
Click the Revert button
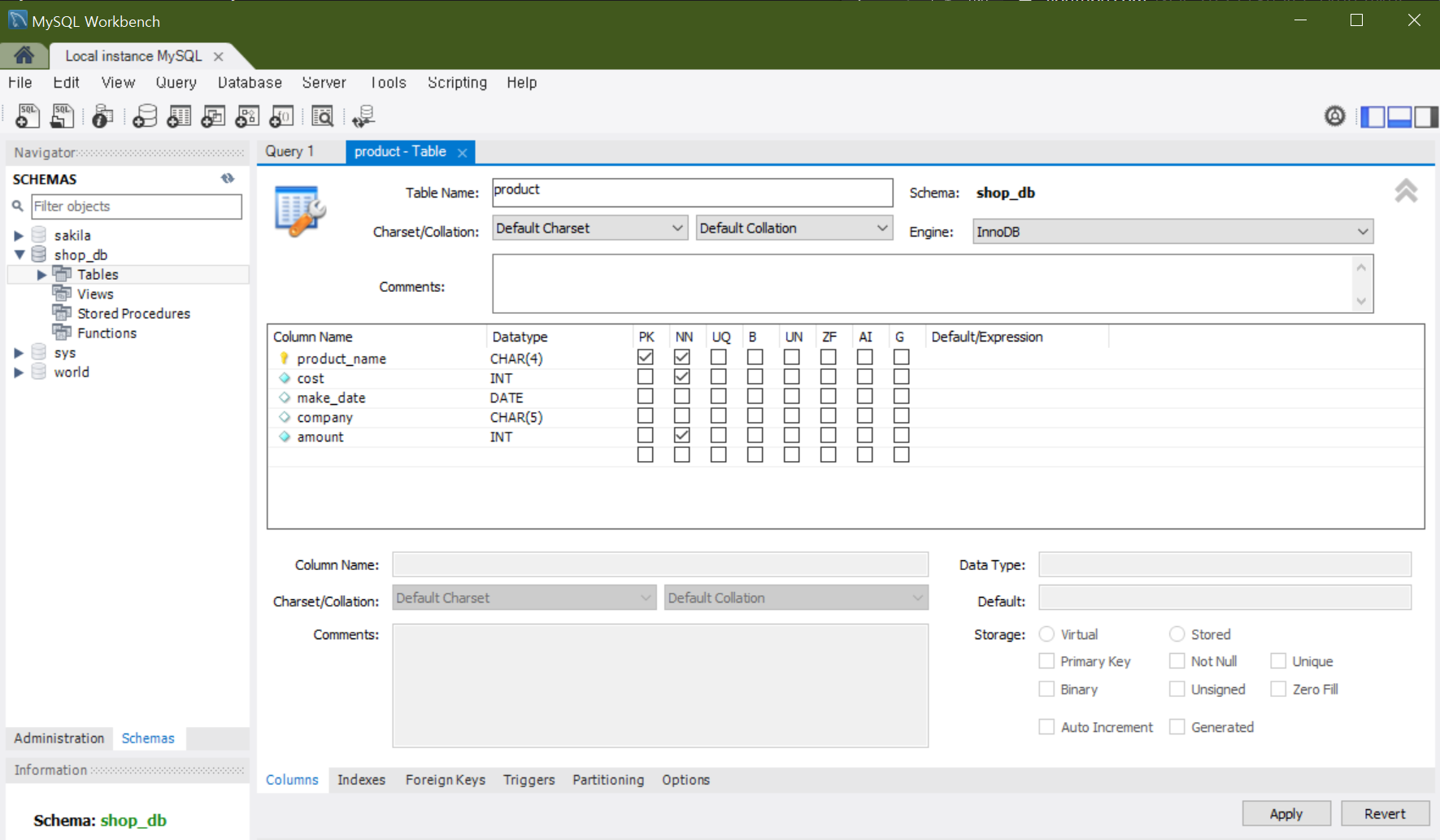coord(1385,813)
